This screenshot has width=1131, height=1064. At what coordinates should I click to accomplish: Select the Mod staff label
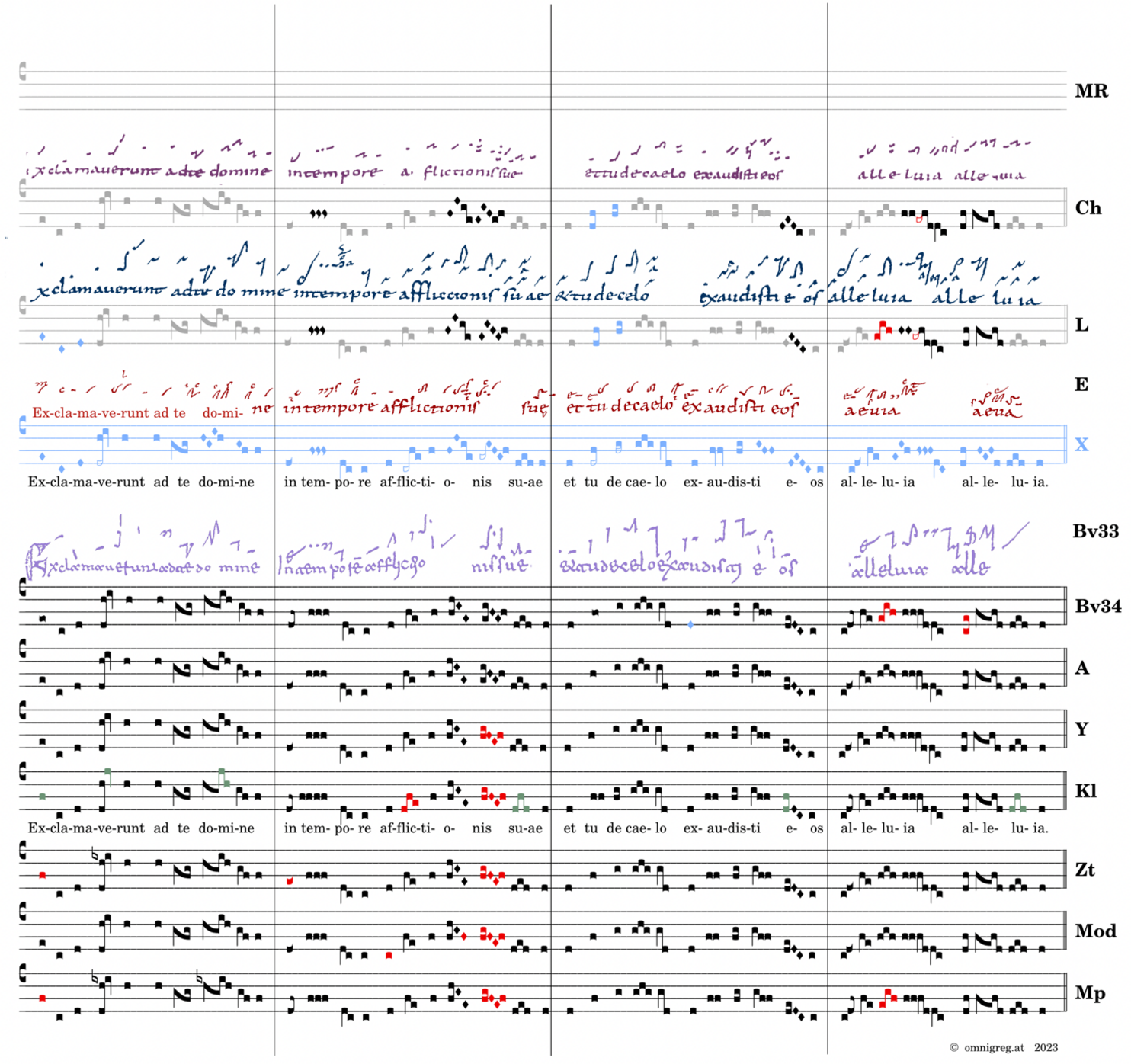click(1095, 931)
